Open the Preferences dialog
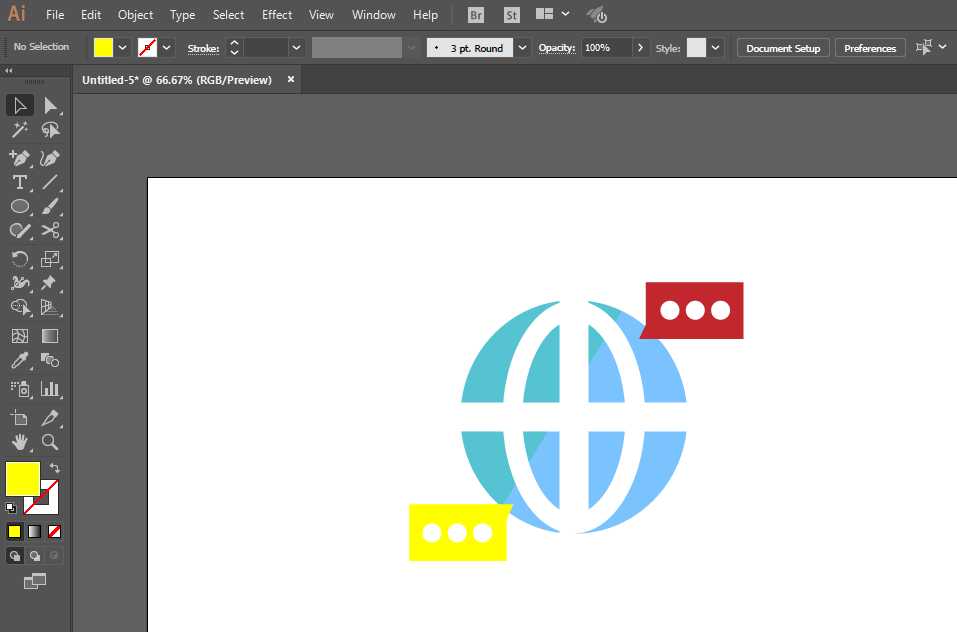This screenshot has height=632, width=957. [870, 48]
